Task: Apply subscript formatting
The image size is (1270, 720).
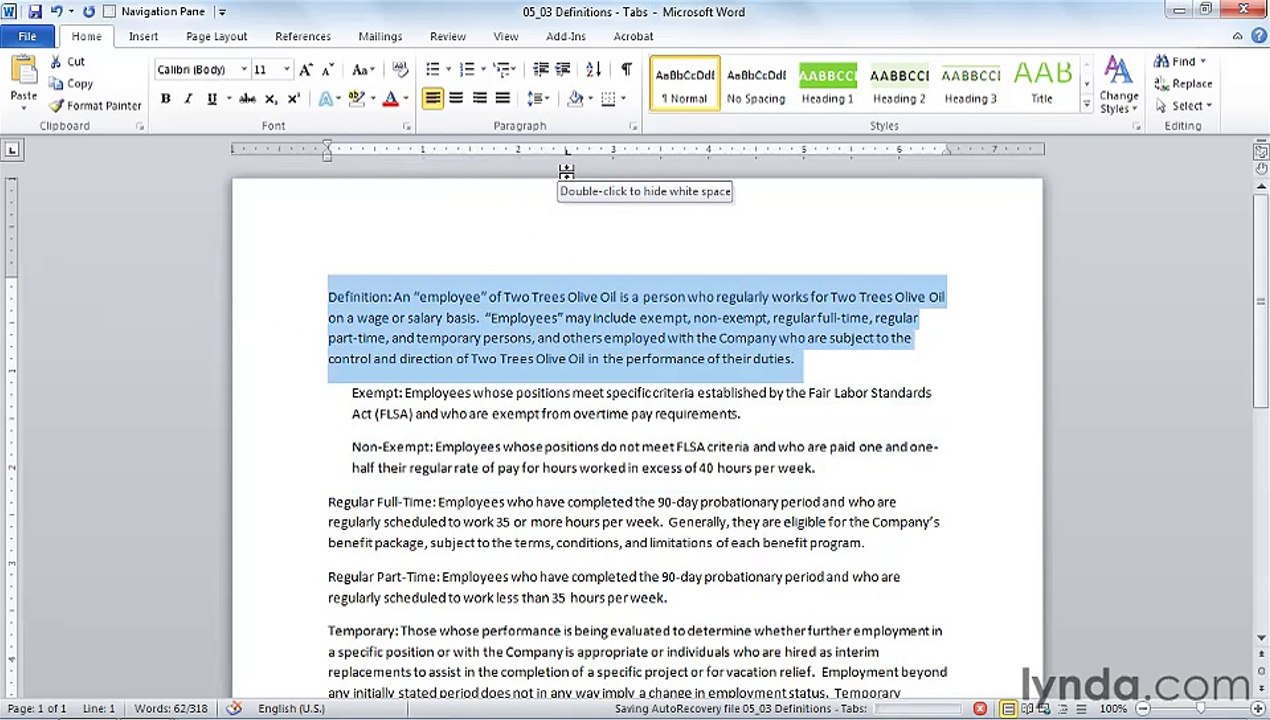Action: pos(272,99)
